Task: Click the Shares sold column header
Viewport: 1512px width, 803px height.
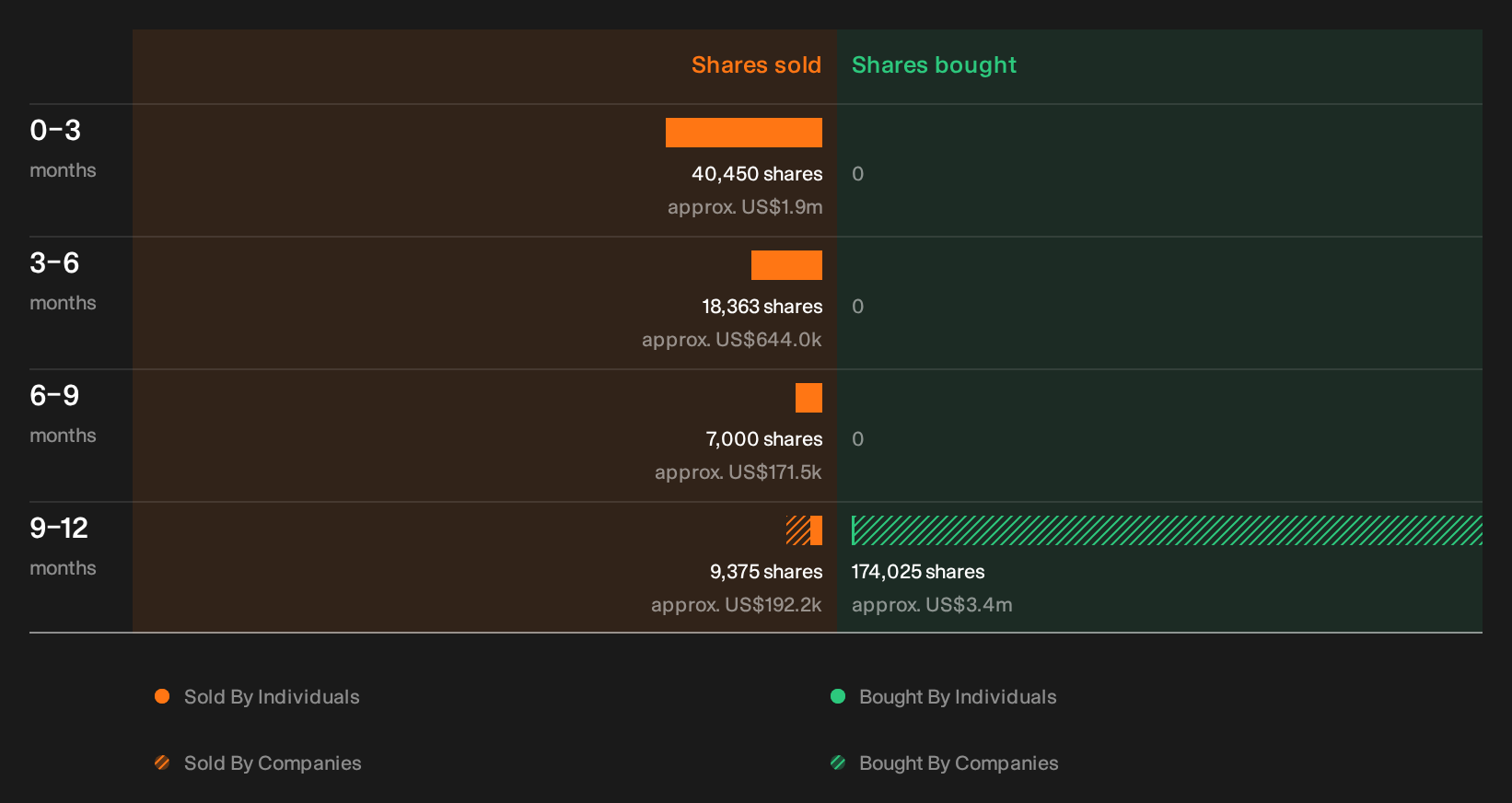Action: point(756,65)
